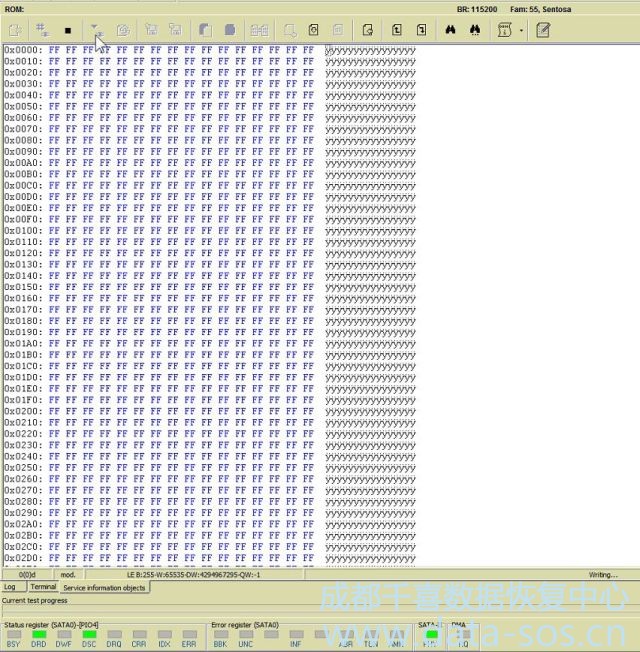This screenshot has height=652, width=640.
Task: Click the first FF byte in row 0x0150
Action: (x=54, y=287)
